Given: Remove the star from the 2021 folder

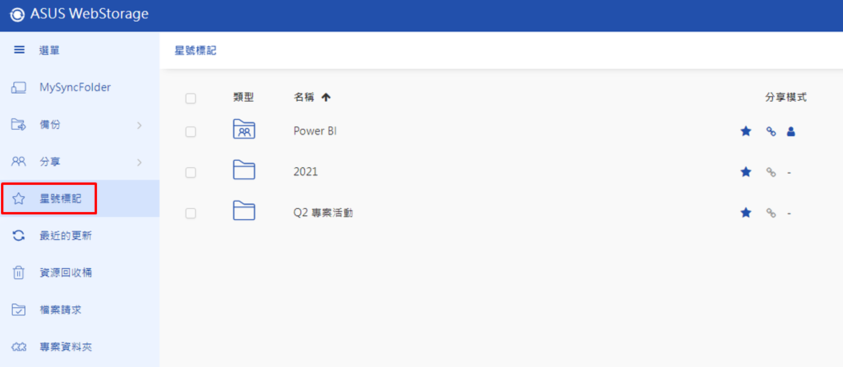Looking at the screenshot, I should tap(746, 172).
